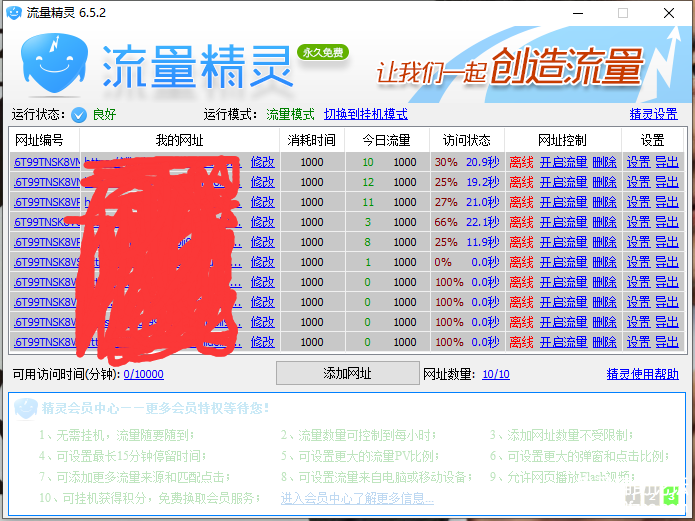
Task: Click the blue mascot logo in the banner
Action: (54, 64)
